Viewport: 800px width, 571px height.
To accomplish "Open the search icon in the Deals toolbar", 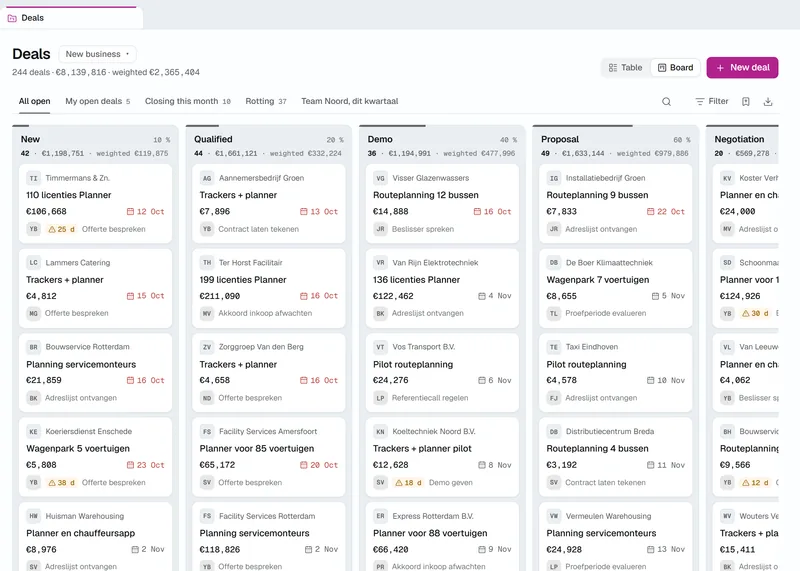I will (x=666, y=102).
